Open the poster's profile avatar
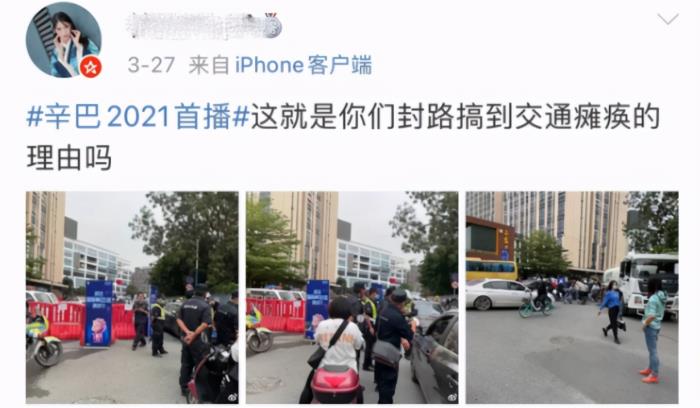This screenshot has height=408, width=700. 63,39
